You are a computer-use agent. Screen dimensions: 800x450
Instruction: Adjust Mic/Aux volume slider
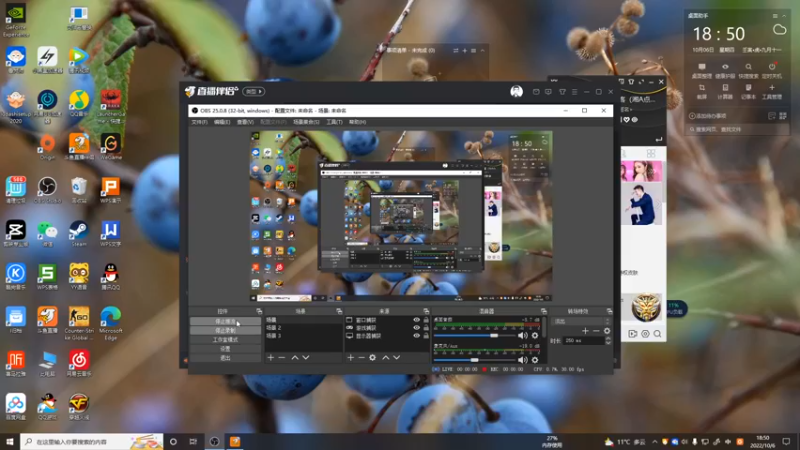tap(474, 360)
